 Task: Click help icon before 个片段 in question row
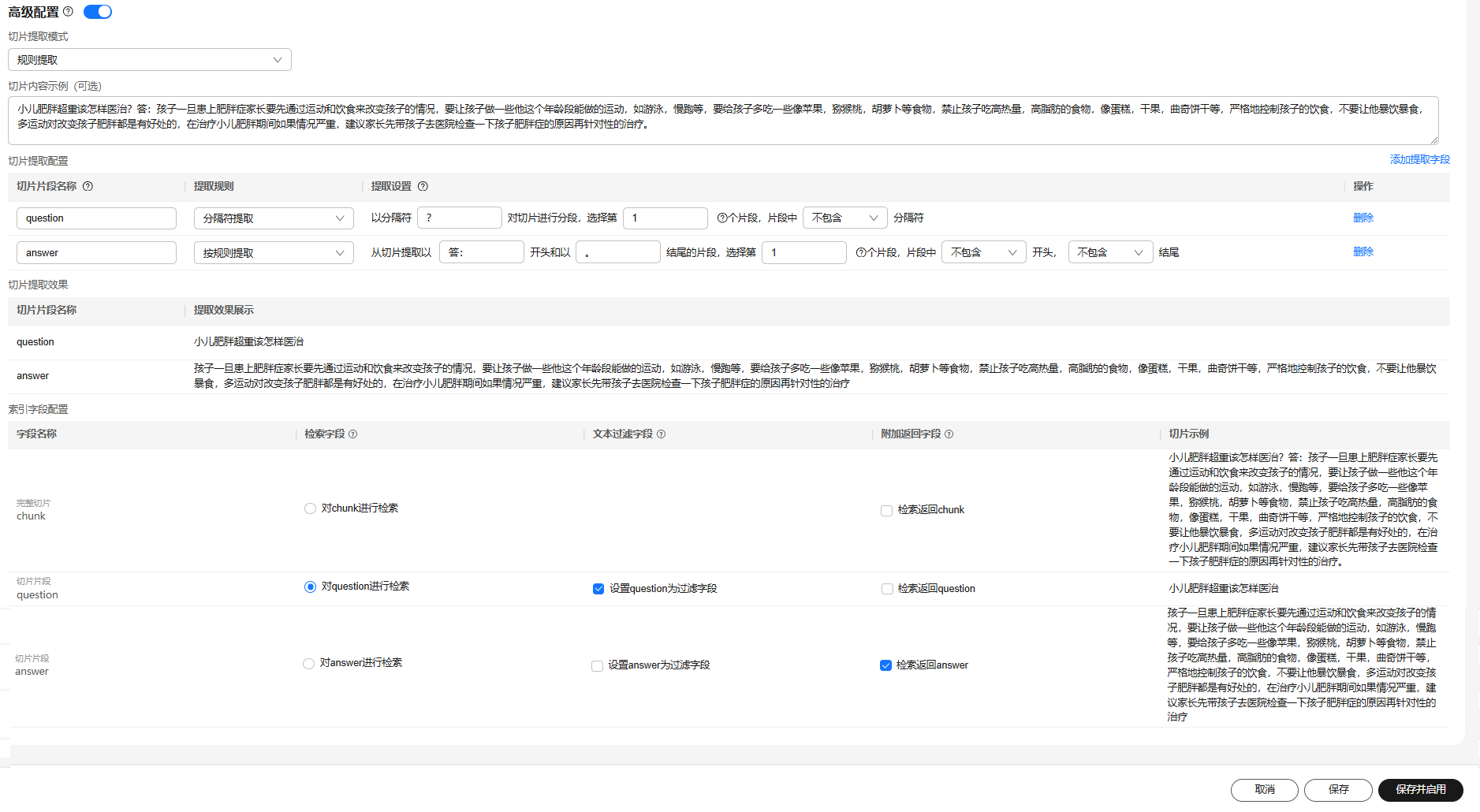coord(721,218)
